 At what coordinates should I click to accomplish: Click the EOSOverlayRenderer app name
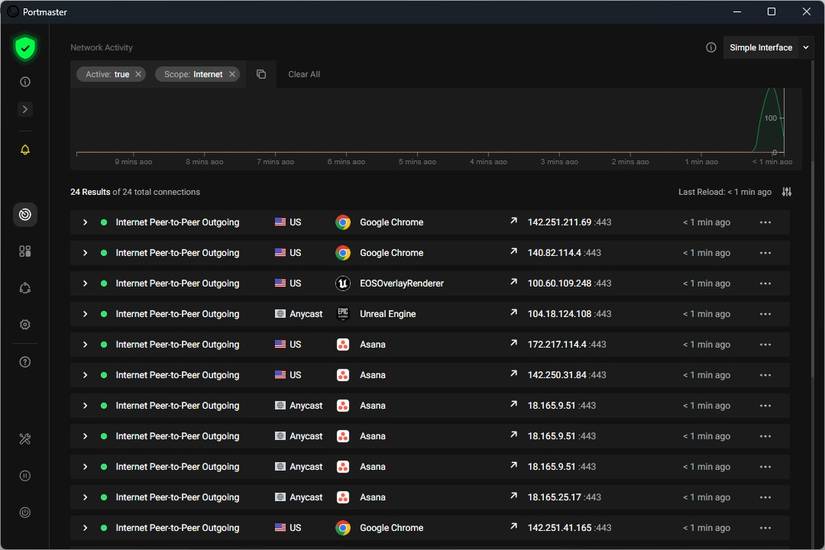(401, 284)
